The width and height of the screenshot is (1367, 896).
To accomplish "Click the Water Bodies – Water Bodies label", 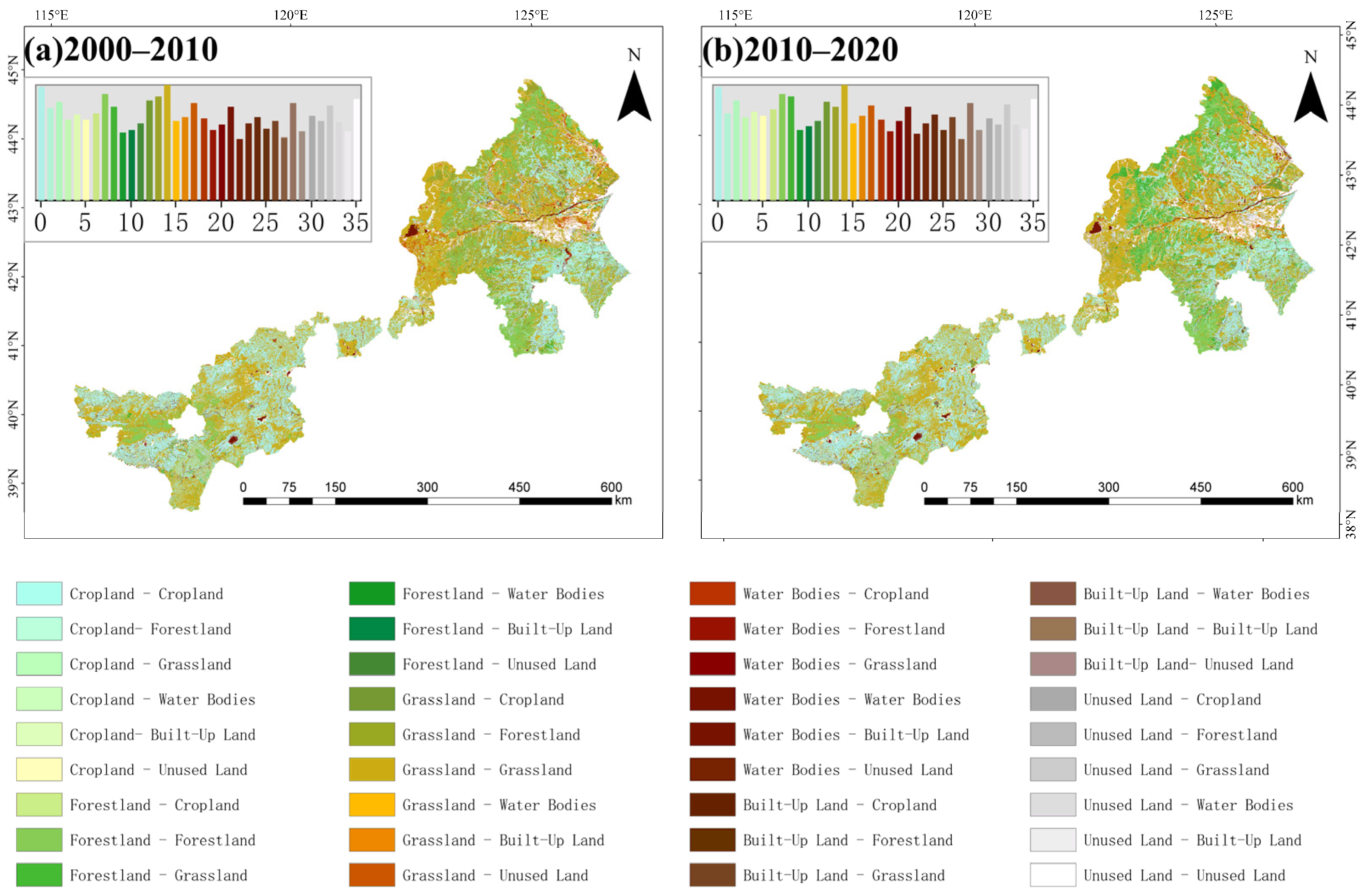I will click(x=851, y=699).
